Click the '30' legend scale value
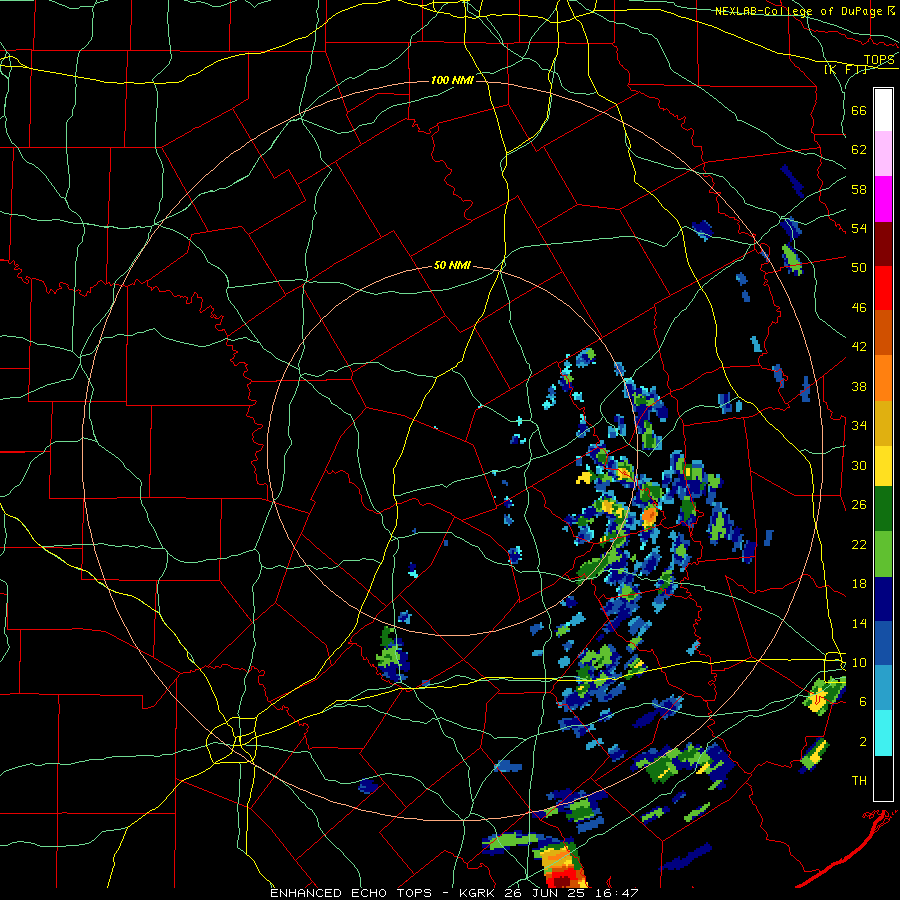 click(x=859, y=465)
